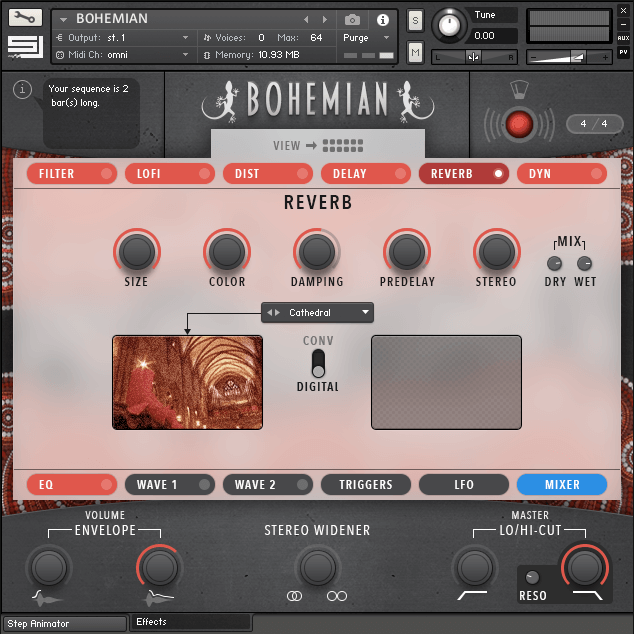The image size is (634, 634).
Task: Click the MIXER button
Action: pyautogui.click(x=561, y=485)
